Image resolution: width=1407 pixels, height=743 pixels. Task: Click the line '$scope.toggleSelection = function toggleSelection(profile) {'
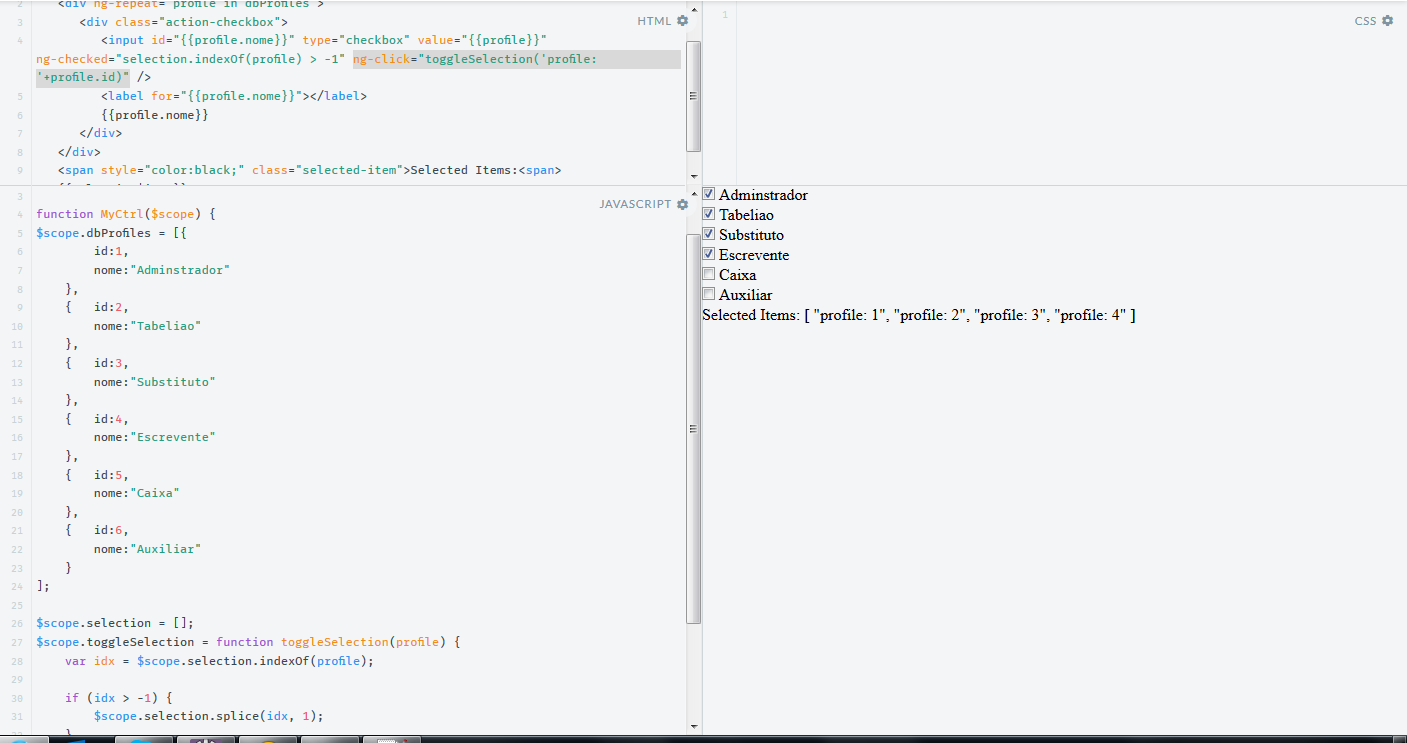pyautogui.click(x=248, y=642)
